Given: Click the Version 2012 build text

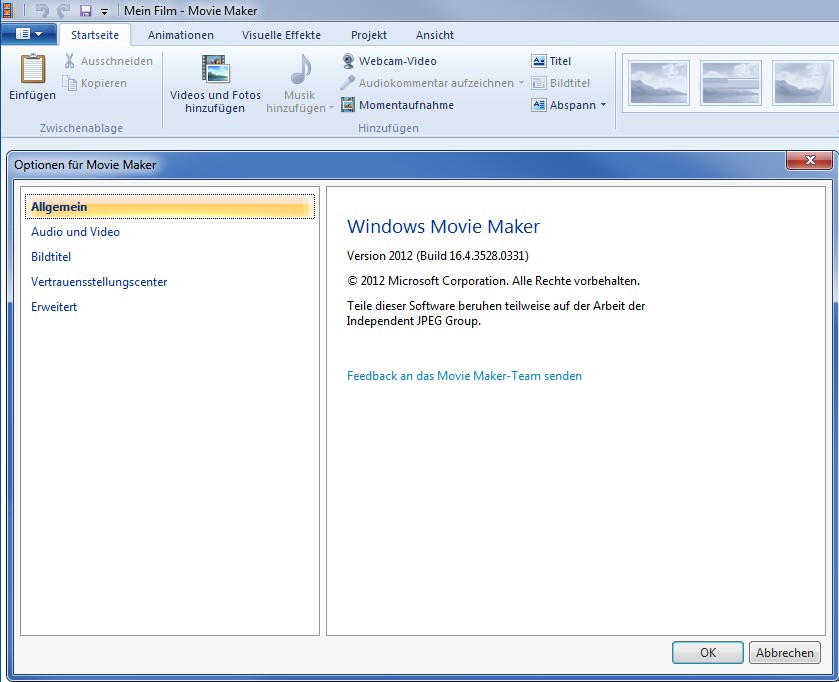Looking at the screenshot, I should [438, 256].
